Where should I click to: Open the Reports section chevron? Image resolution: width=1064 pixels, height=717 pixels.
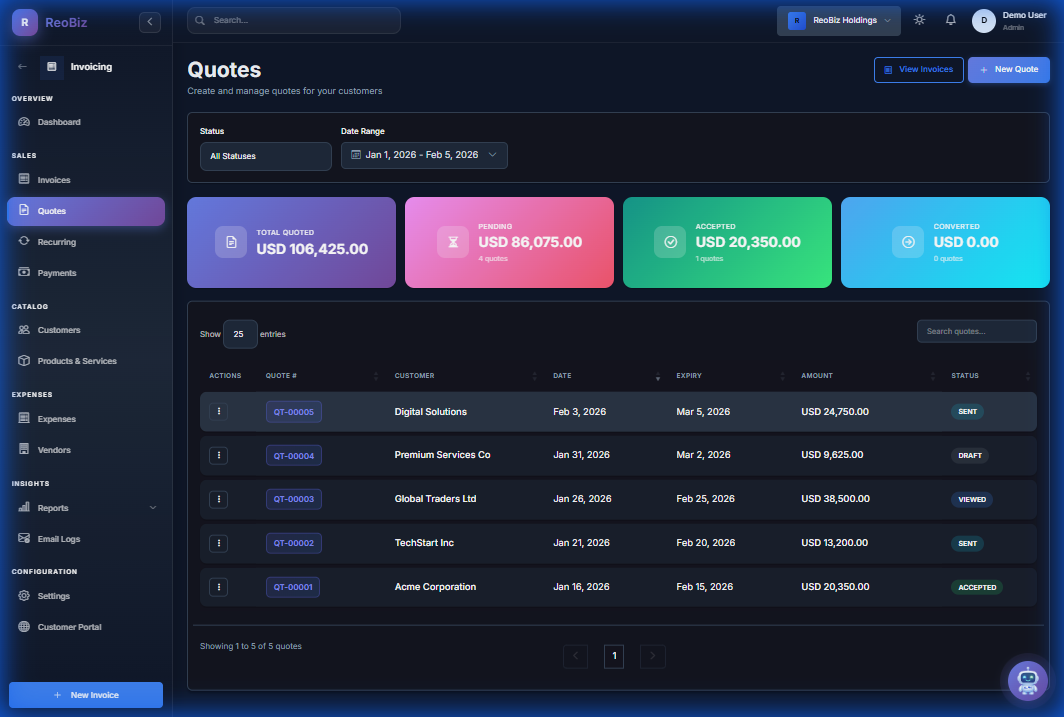point(152,507)
